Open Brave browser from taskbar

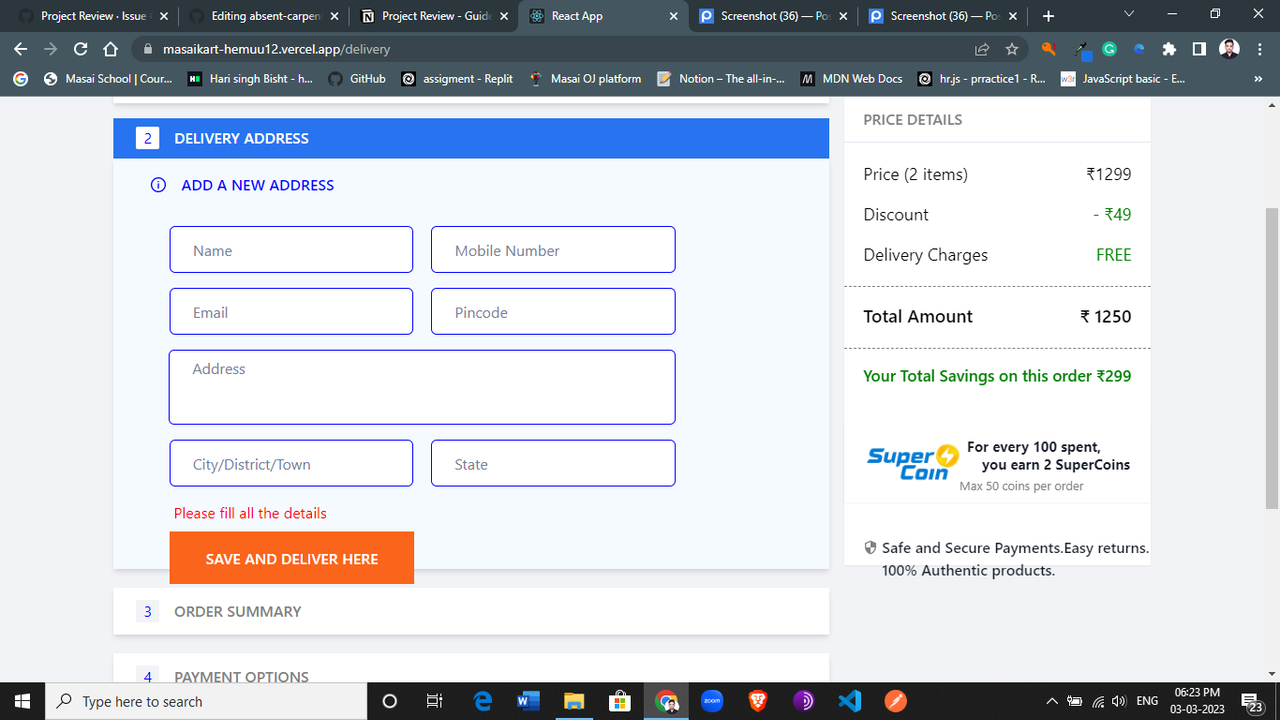(x=758, y=701)
